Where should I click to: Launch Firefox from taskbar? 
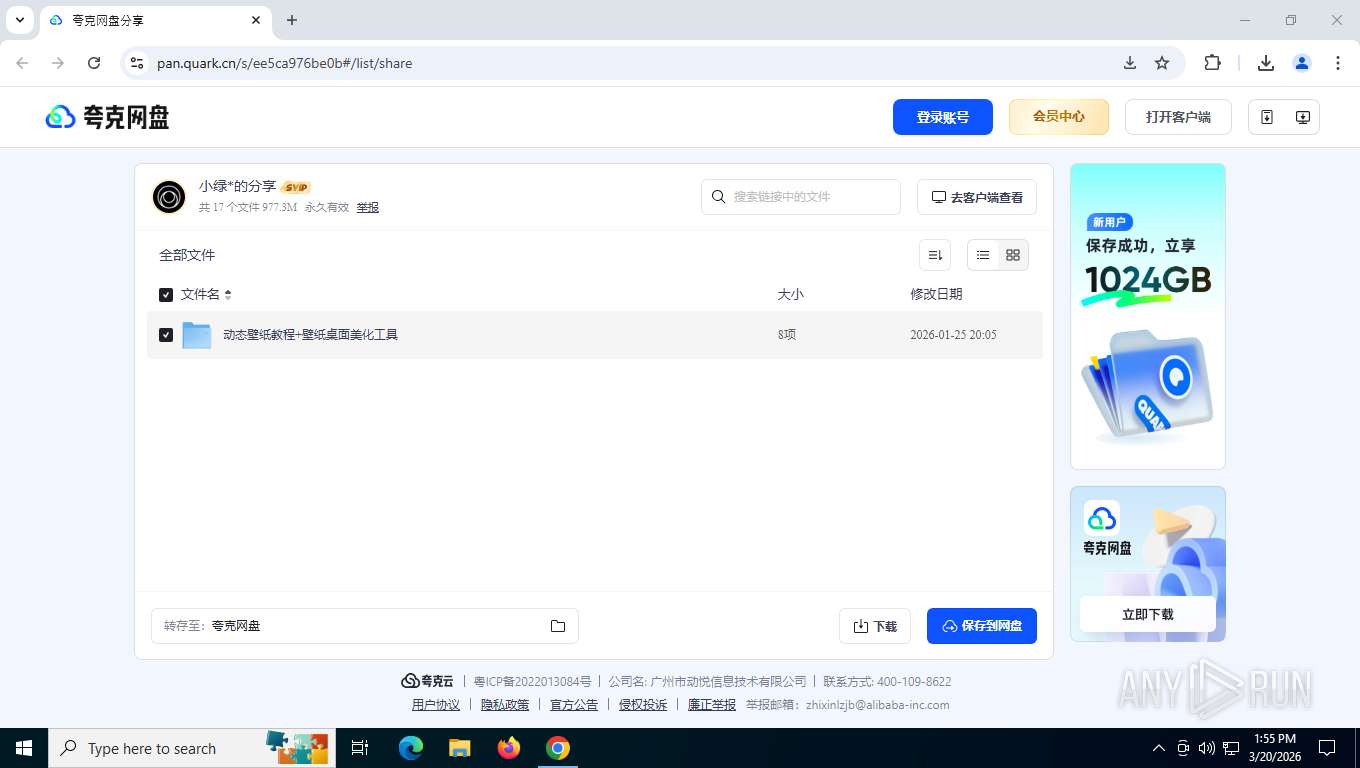tap(509, 748)
